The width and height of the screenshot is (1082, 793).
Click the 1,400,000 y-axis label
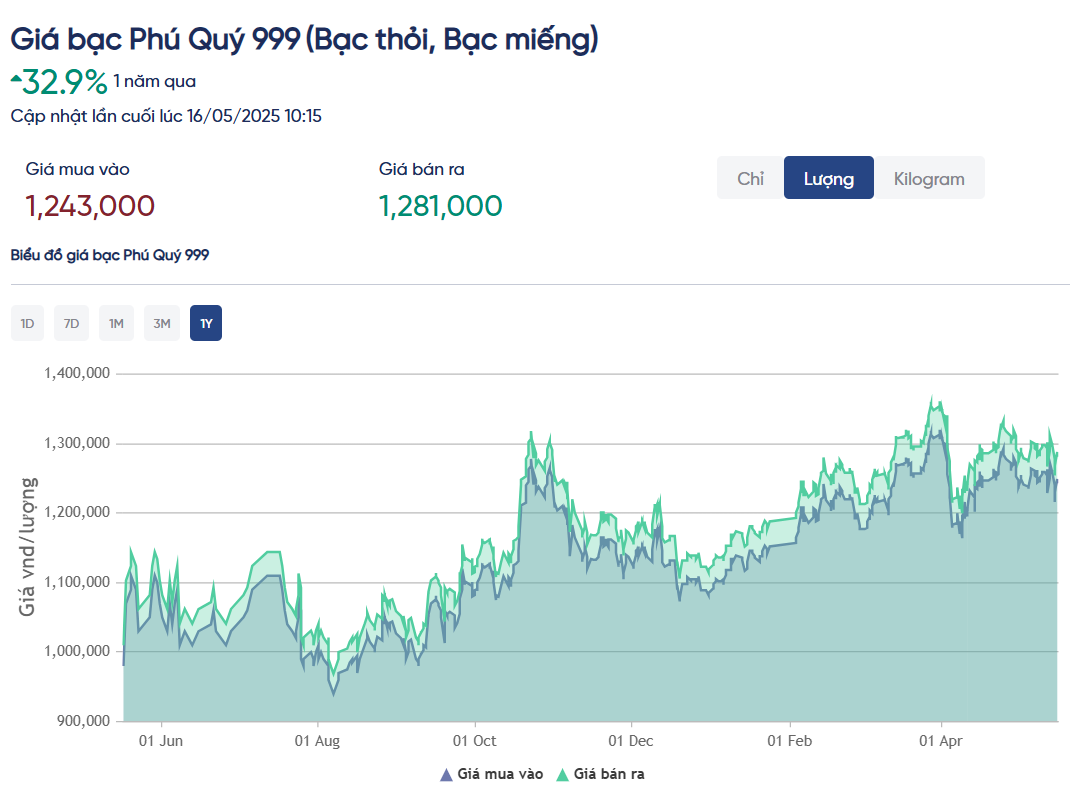[x=77, y=373]
